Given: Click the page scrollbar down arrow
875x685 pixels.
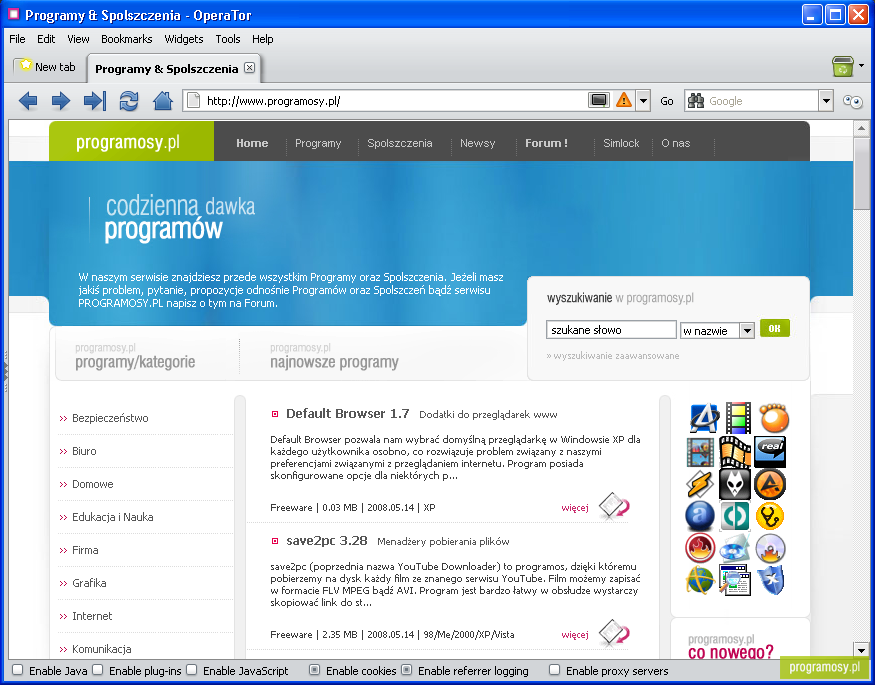Looking at the screenshot, I should tap(861, 649).
